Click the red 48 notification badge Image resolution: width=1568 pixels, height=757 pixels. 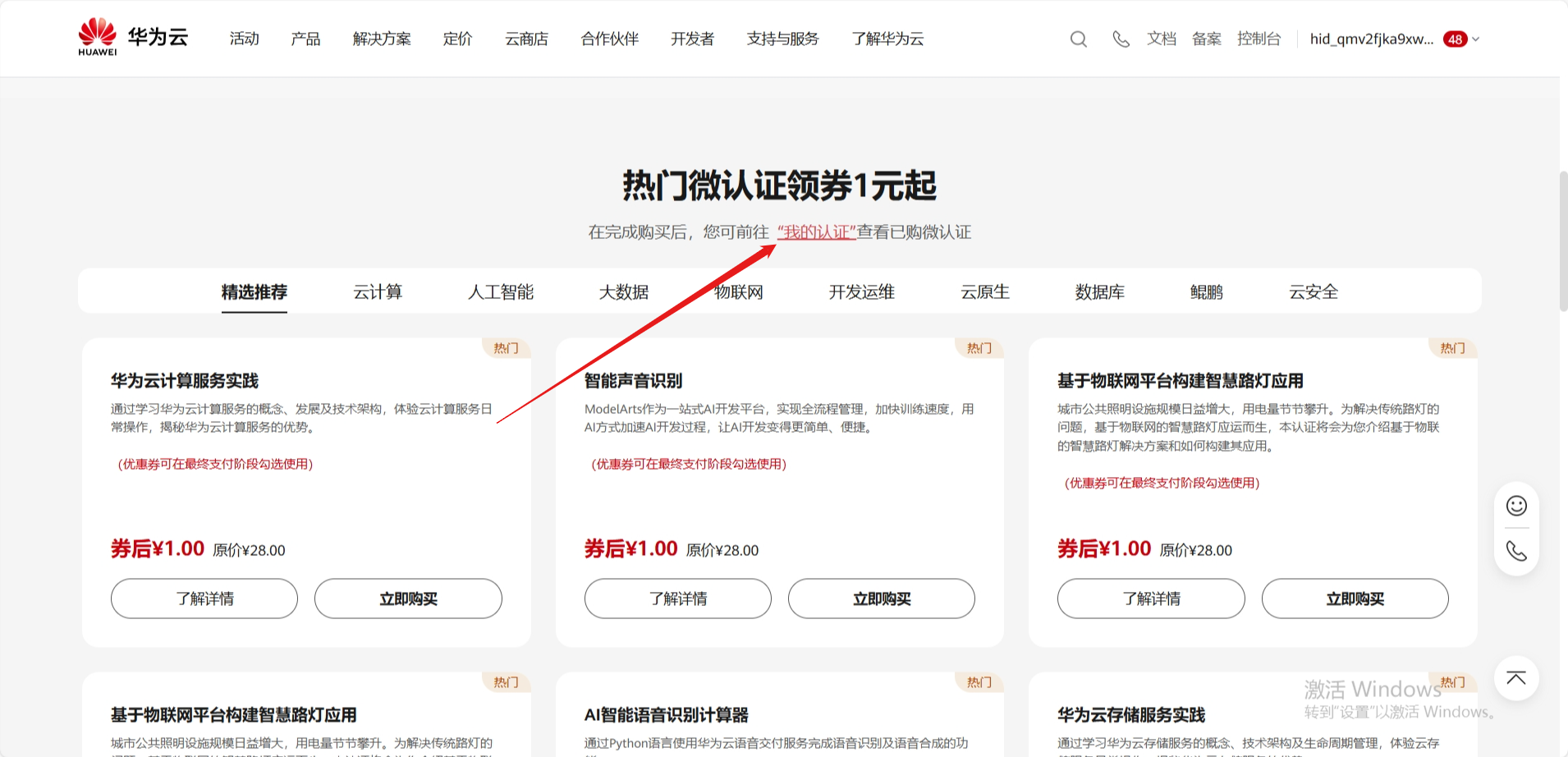(x=1455, y=39)
